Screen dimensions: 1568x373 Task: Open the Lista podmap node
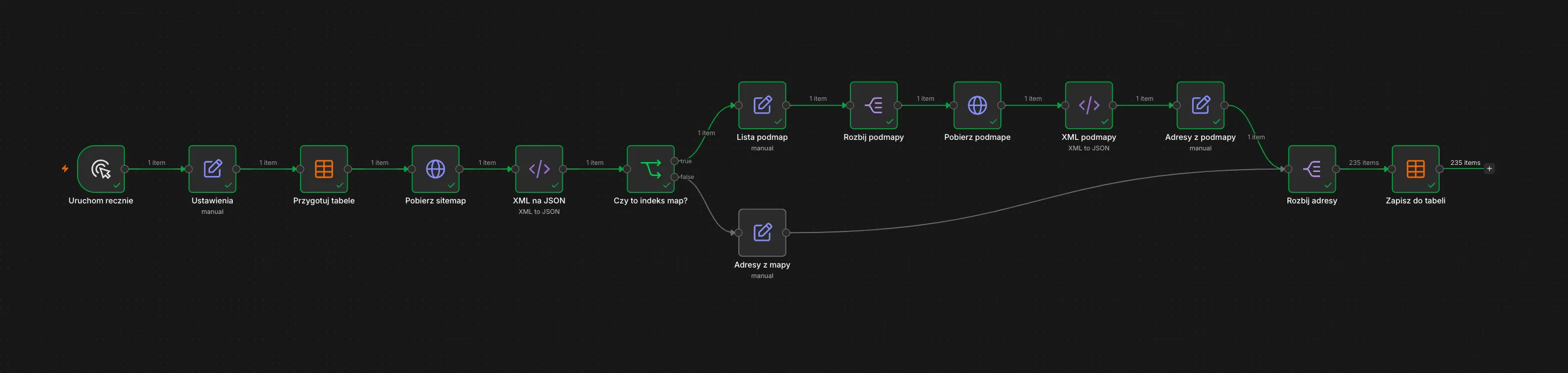[762, 105]
